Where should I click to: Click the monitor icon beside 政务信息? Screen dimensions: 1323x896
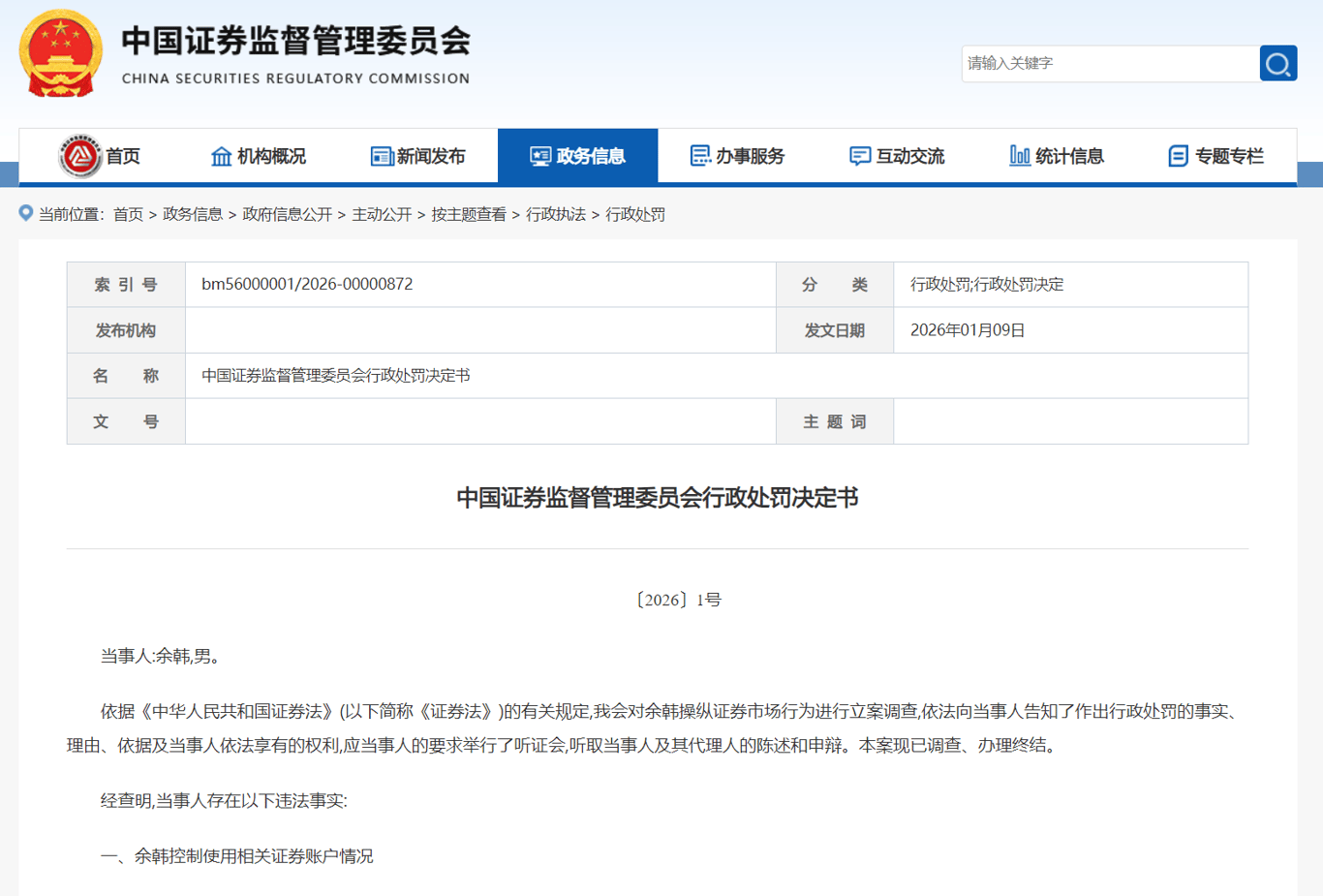pos(540,156)
